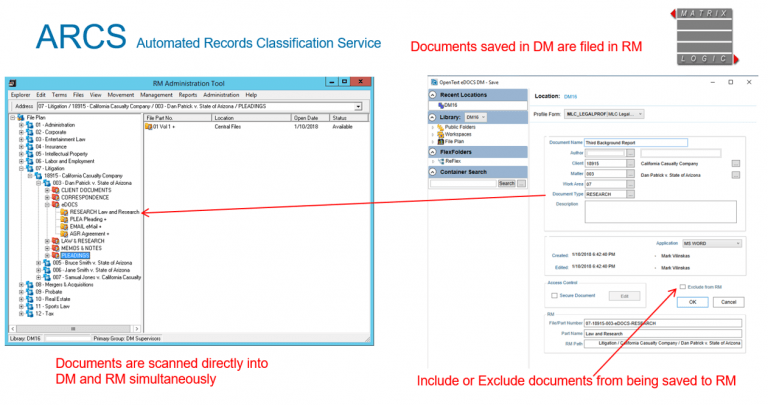Click MEMOS & NOTES red folder icon
768x405 pixels.
(x=55, y=248)
